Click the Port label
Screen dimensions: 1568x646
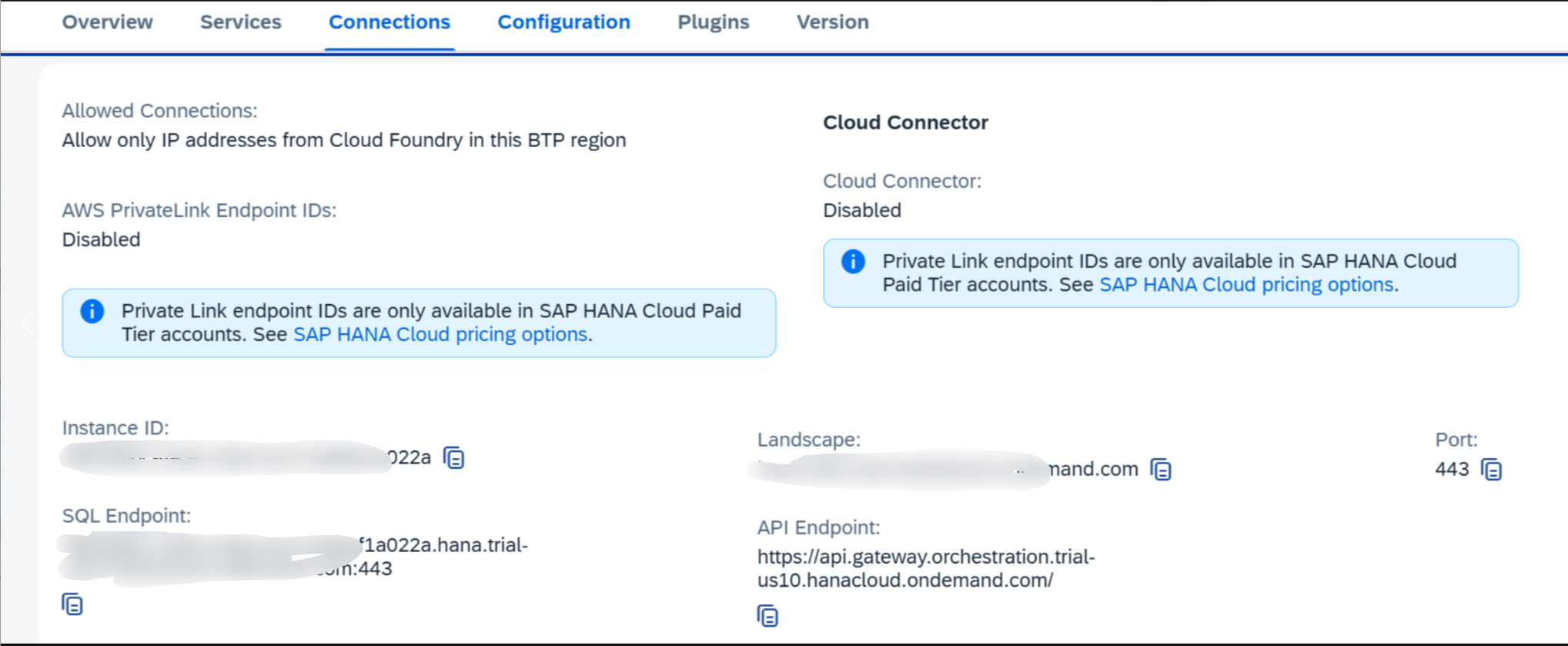1456,440
